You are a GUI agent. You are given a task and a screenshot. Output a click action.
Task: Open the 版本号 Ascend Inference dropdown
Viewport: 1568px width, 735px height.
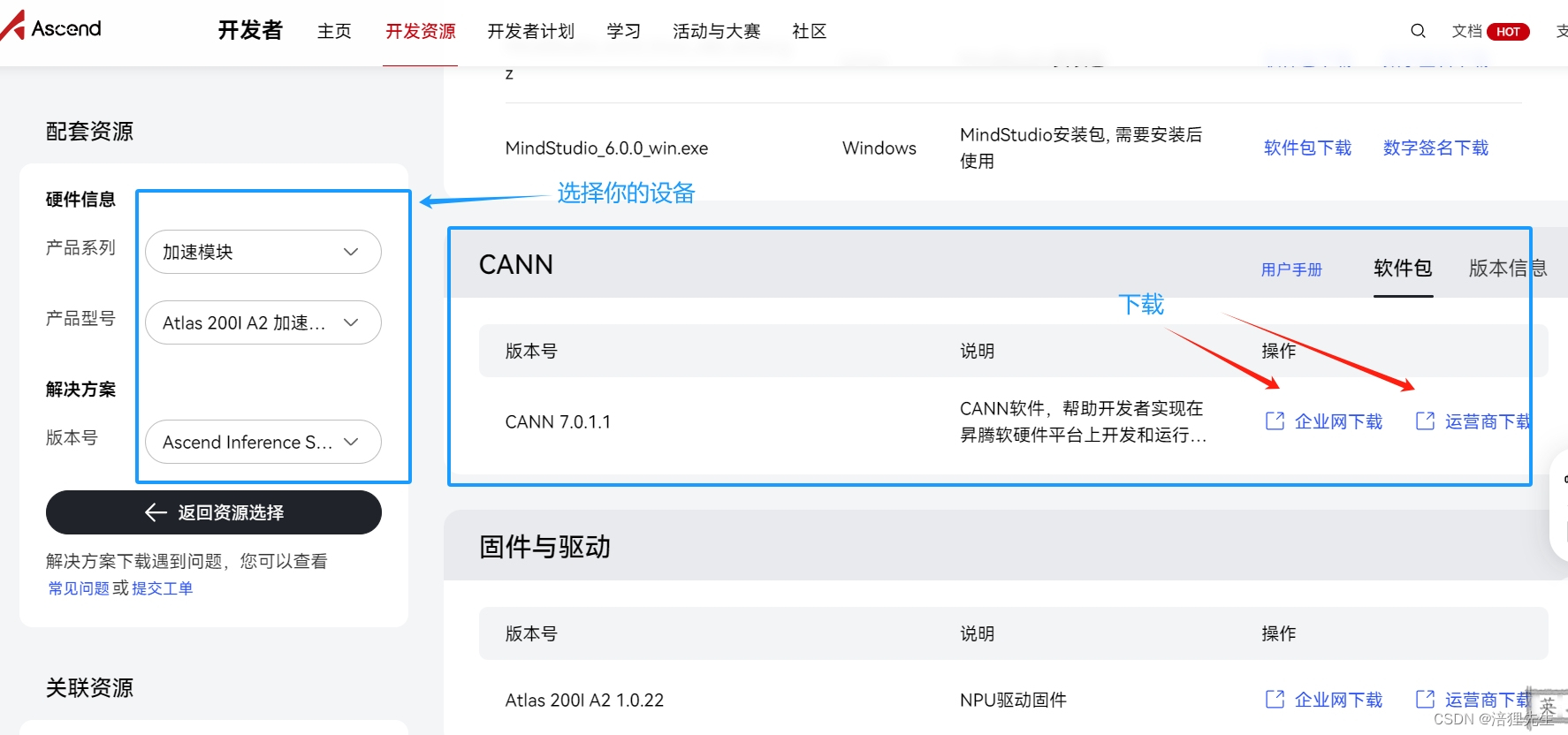pyautogui.click(x=263, y=442)
